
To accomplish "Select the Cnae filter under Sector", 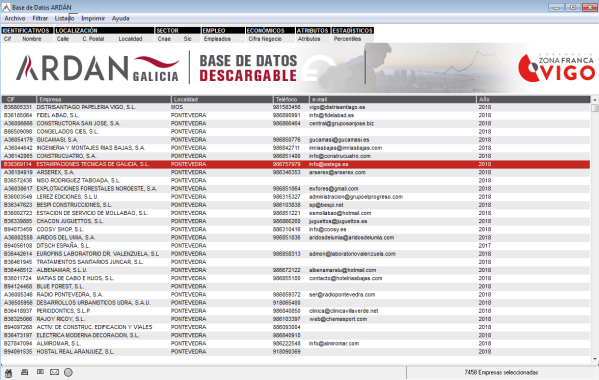I will pos(164,39).
